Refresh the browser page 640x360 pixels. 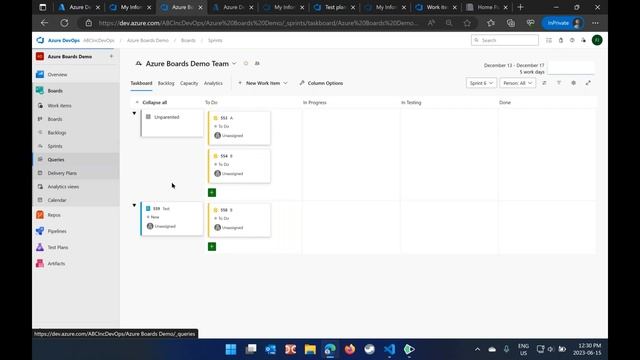(x=64, y=23)
